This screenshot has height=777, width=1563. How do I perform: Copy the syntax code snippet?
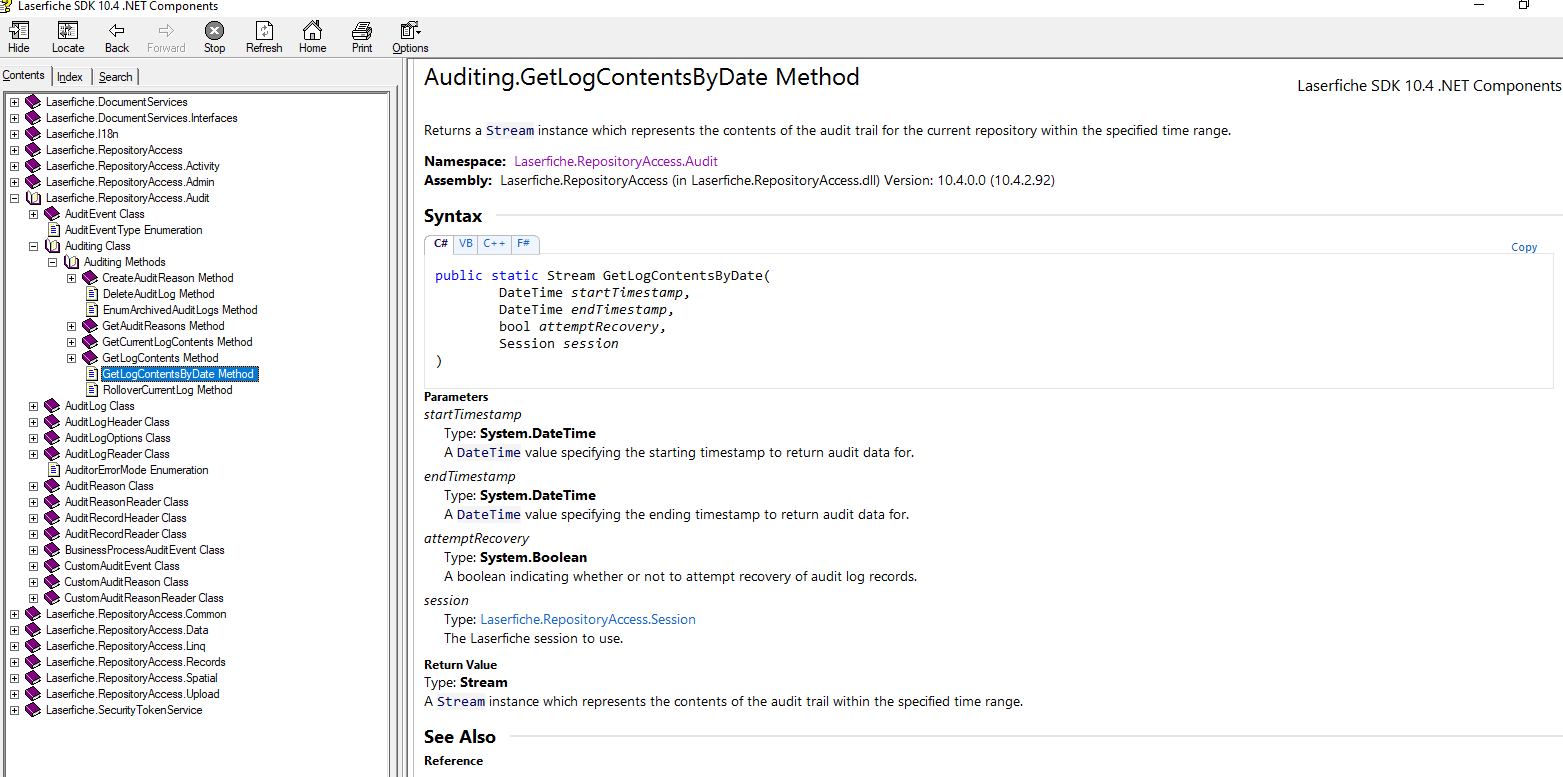pos(1523,247)
